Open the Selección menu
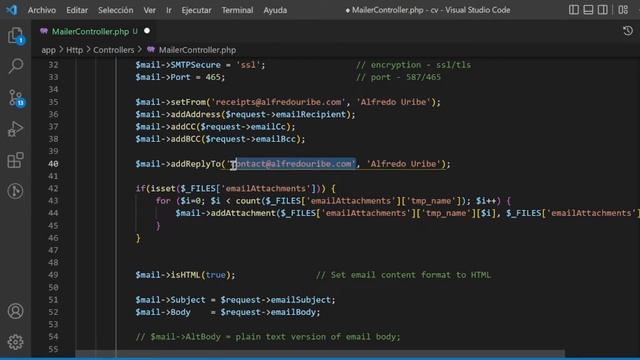640x360 pixels. click(116, 10)
